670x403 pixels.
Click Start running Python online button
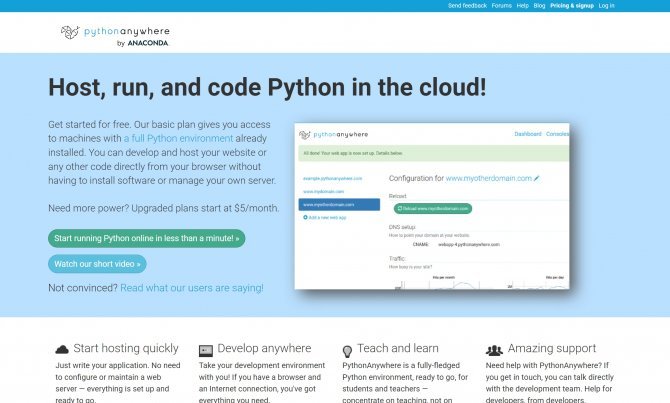[147, 238]
